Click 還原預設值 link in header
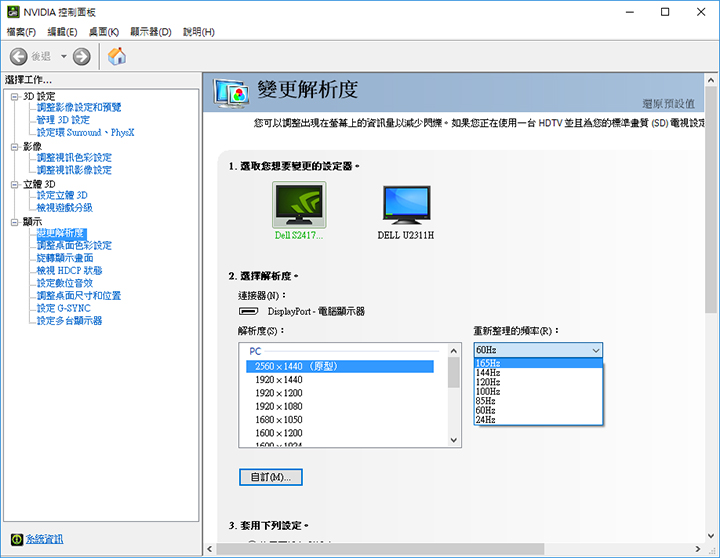This screenshot has height=558, width=720. (669, 104)
